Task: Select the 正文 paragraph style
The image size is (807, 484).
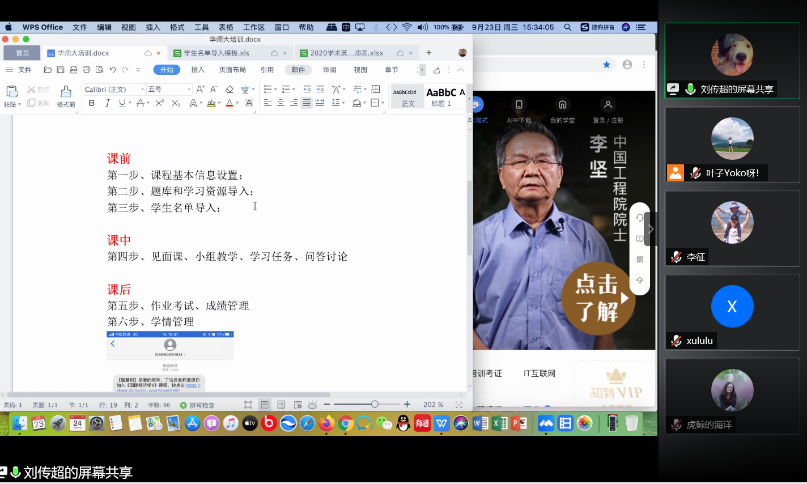Action: click(406, 96)
